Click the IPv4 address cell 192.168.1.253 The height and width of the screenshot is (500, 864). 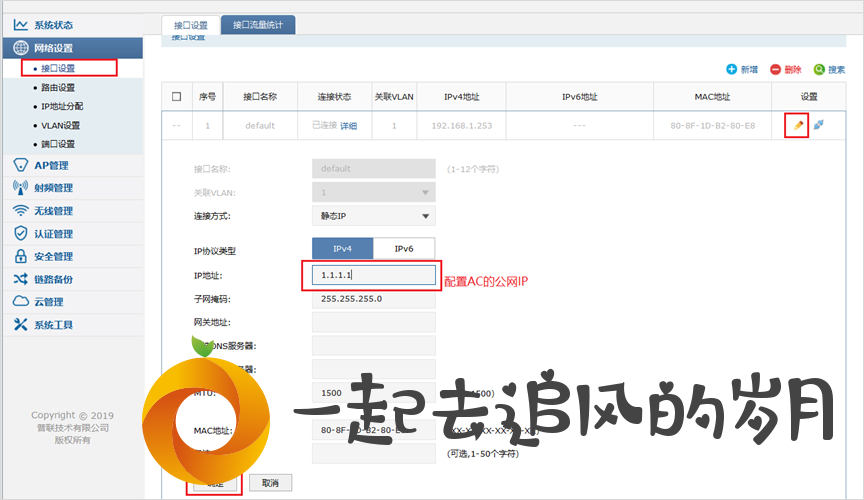click(x=462, y=126)
